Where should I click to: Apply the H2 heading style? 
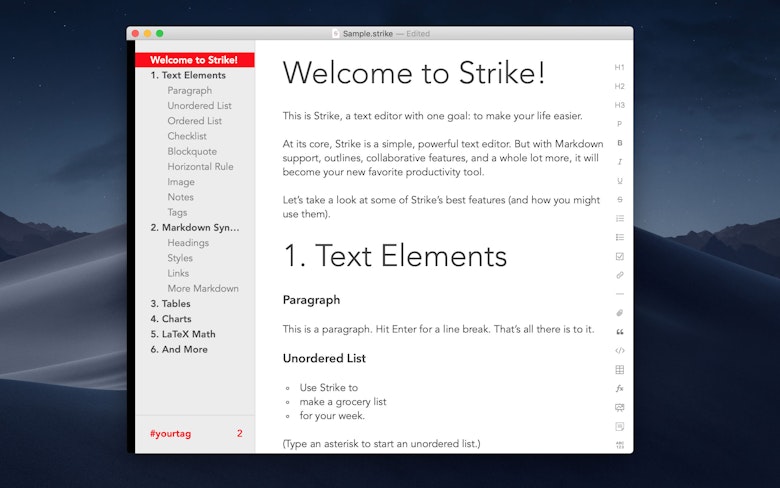pyautogui.click(x=619, y=86)
